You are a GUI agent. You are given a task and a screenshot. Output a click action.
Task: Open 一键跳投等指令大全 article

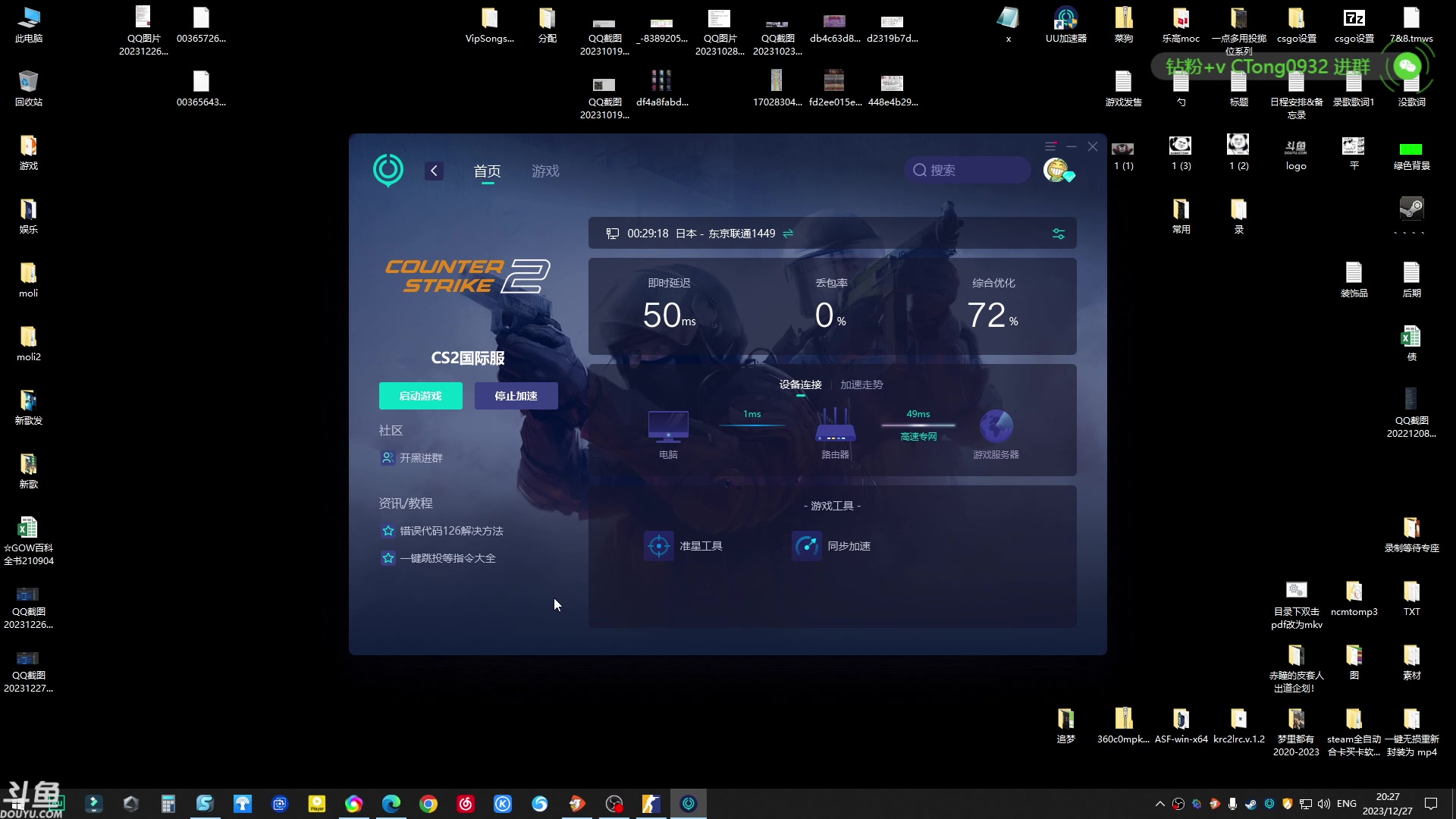438,558
